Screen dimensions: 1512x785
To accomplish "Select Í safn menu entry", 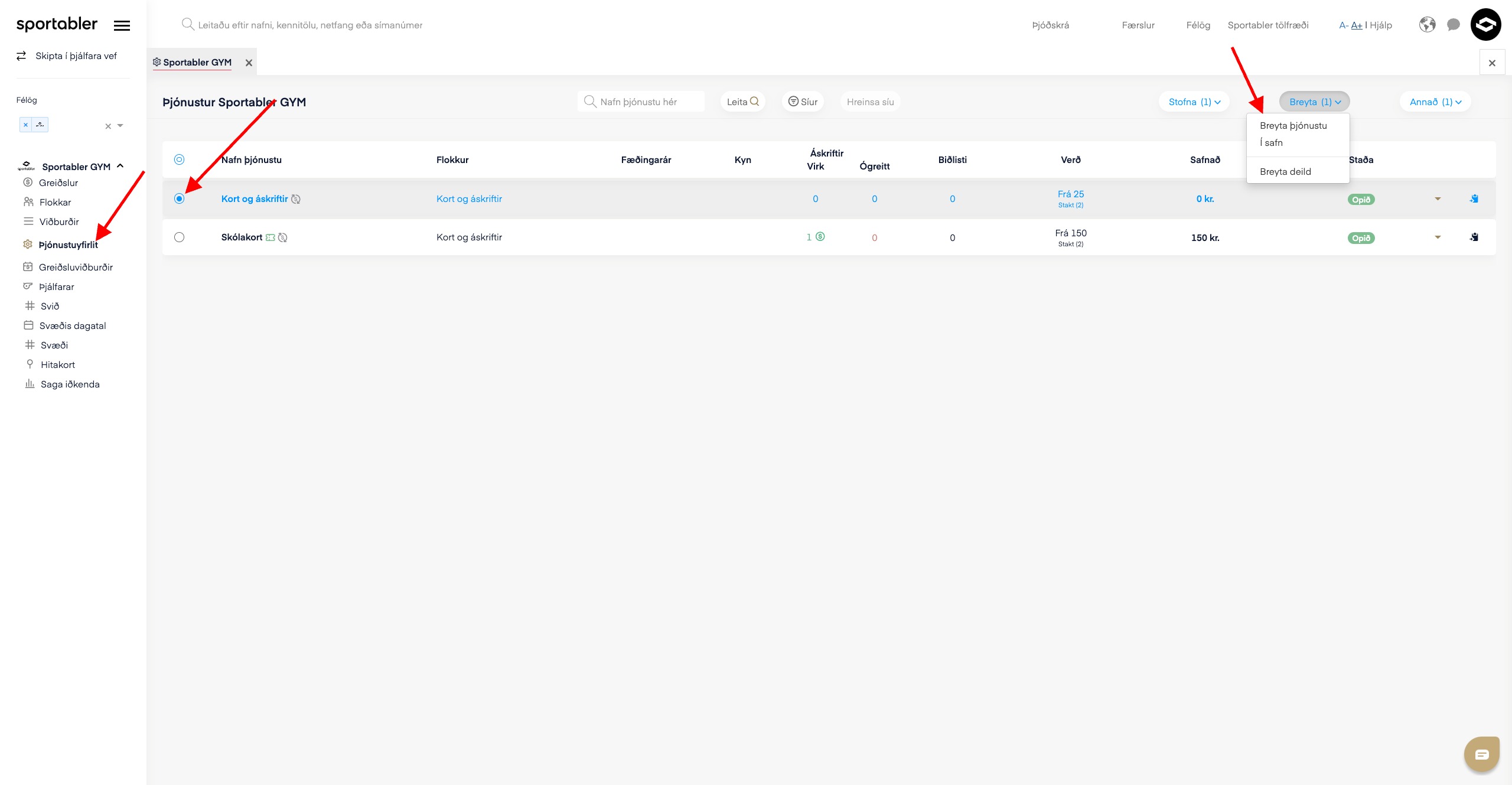I will click(1271, 143).
